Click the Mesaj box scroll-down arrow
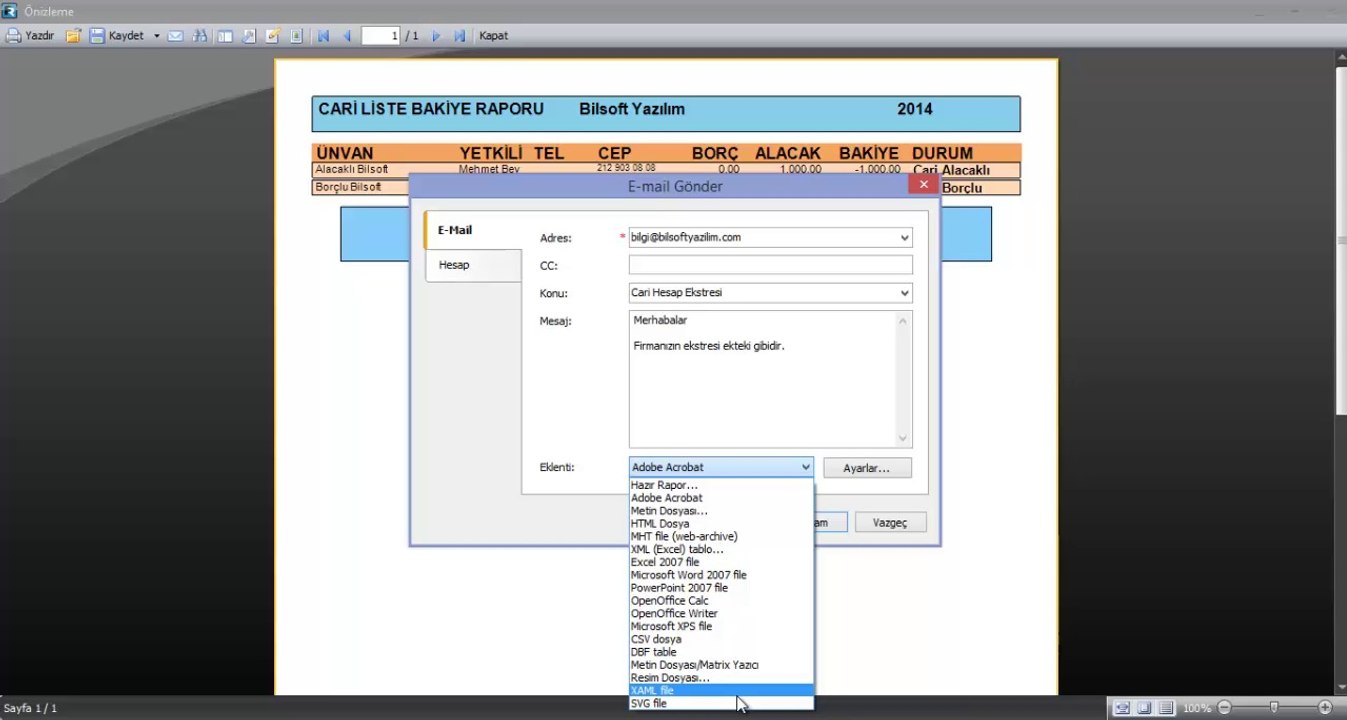This screenshot has height=720, width=1347. pyautogui.click(x=903, y=438)
